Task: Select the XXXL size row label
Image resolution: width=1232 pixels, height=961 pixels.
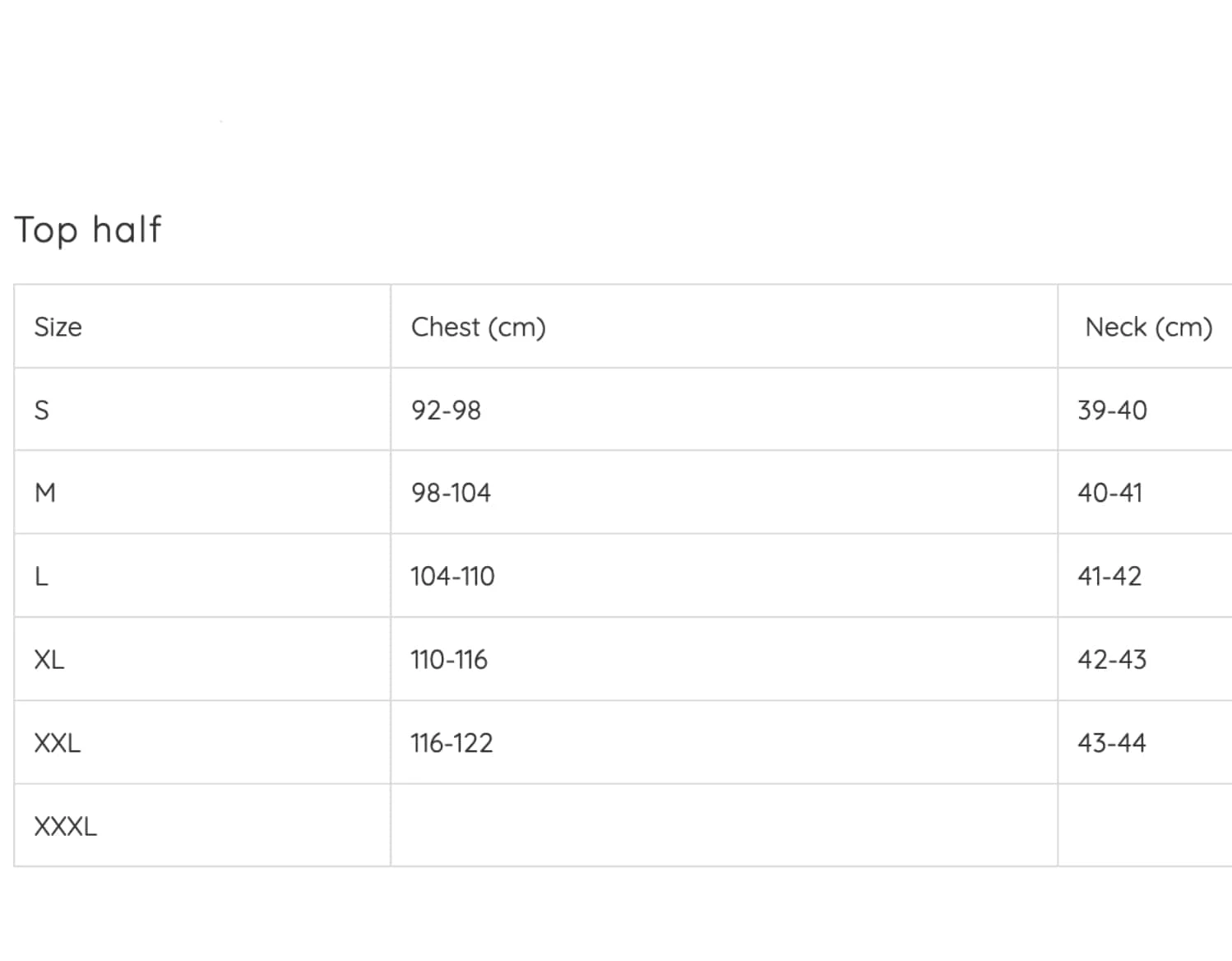Action: coord(66,827)
